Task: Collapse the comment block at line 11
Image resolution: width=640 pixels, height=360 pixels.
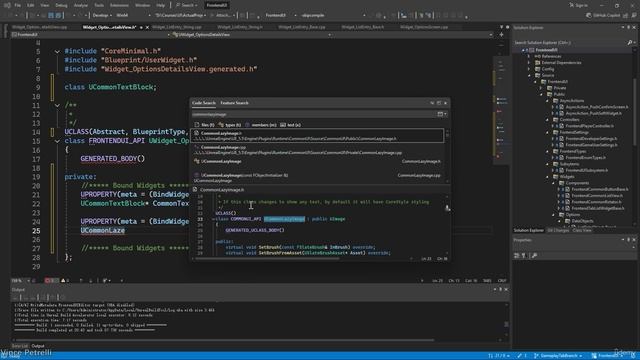Action: (x=57, y=105)
